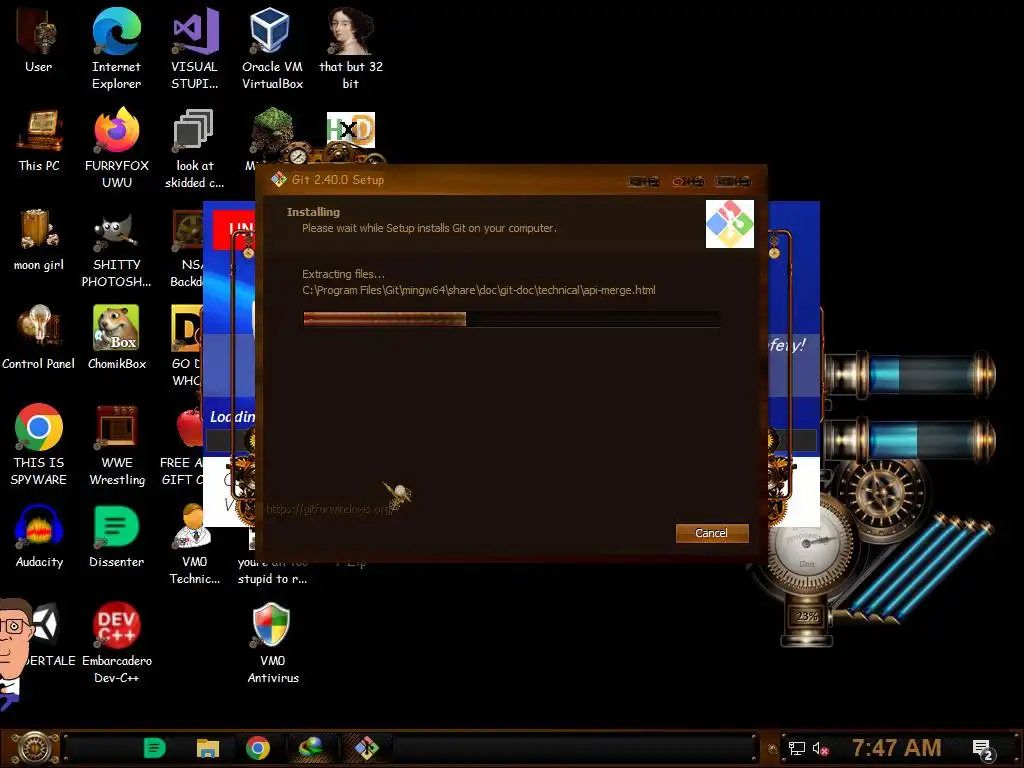Image resolution: width=1024 pixels, height=768 pixels.
Task: Click the 23% gauge widget readout
Action: pos(807,616)
